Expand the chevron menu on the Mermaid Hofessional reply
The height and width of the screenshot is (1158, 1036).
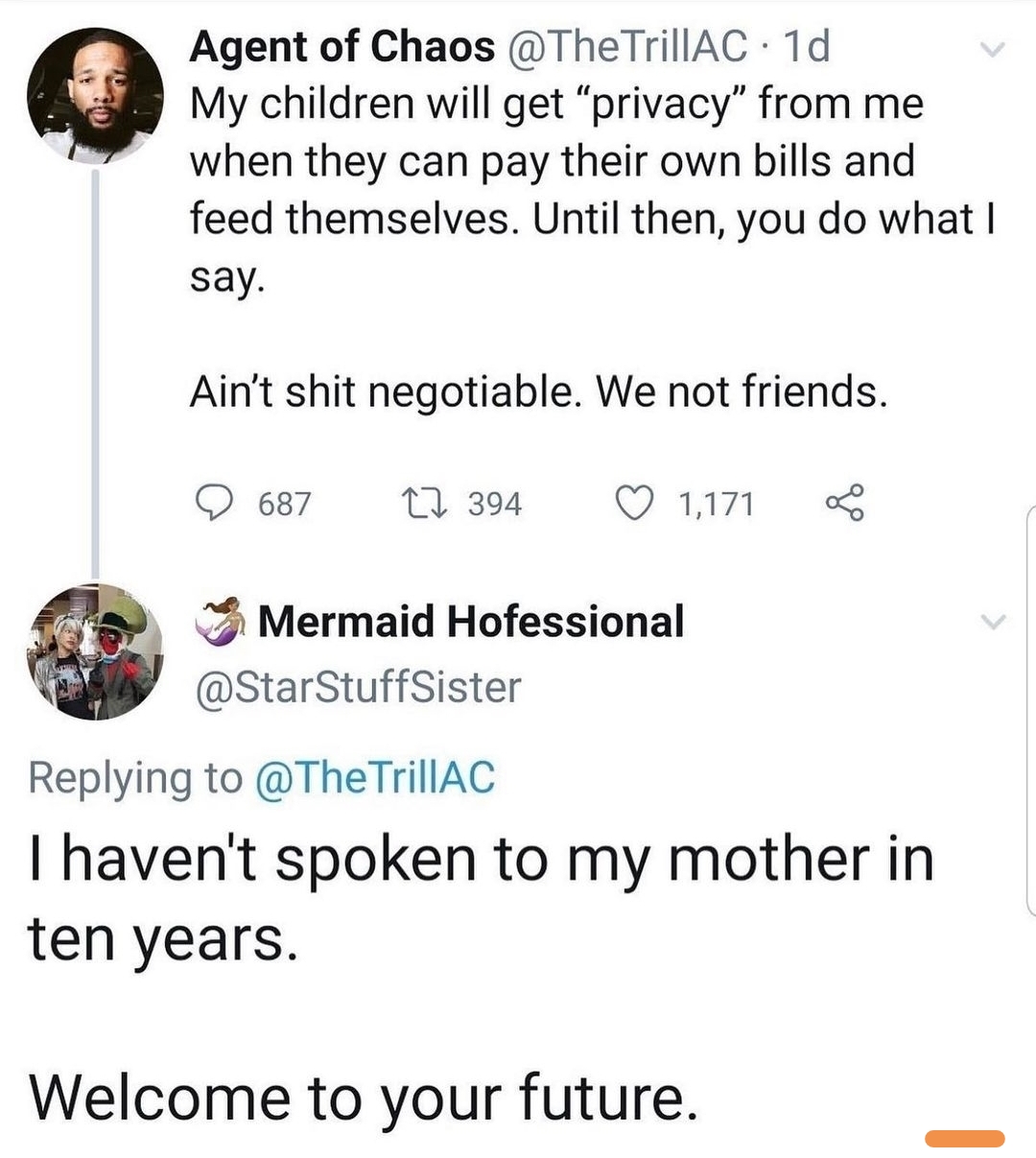(x=994, y=623)
